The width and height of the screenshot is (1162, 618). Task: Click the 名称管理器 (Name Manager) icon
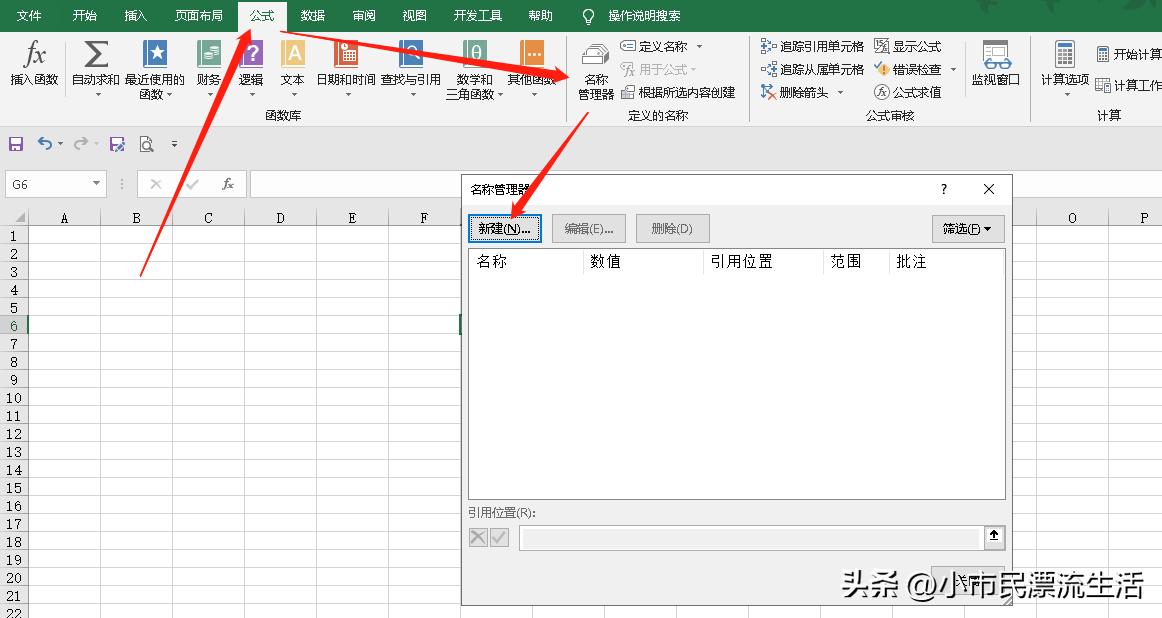[x=595, y=68]
